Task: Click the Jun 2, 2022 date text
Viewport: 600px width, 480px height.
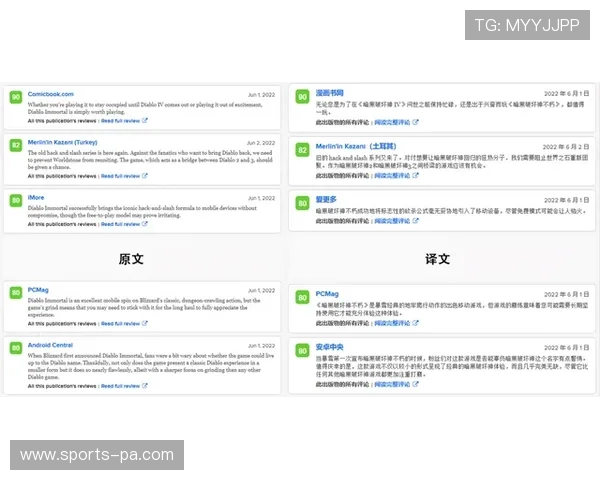Action: click(x=261, y=143)
